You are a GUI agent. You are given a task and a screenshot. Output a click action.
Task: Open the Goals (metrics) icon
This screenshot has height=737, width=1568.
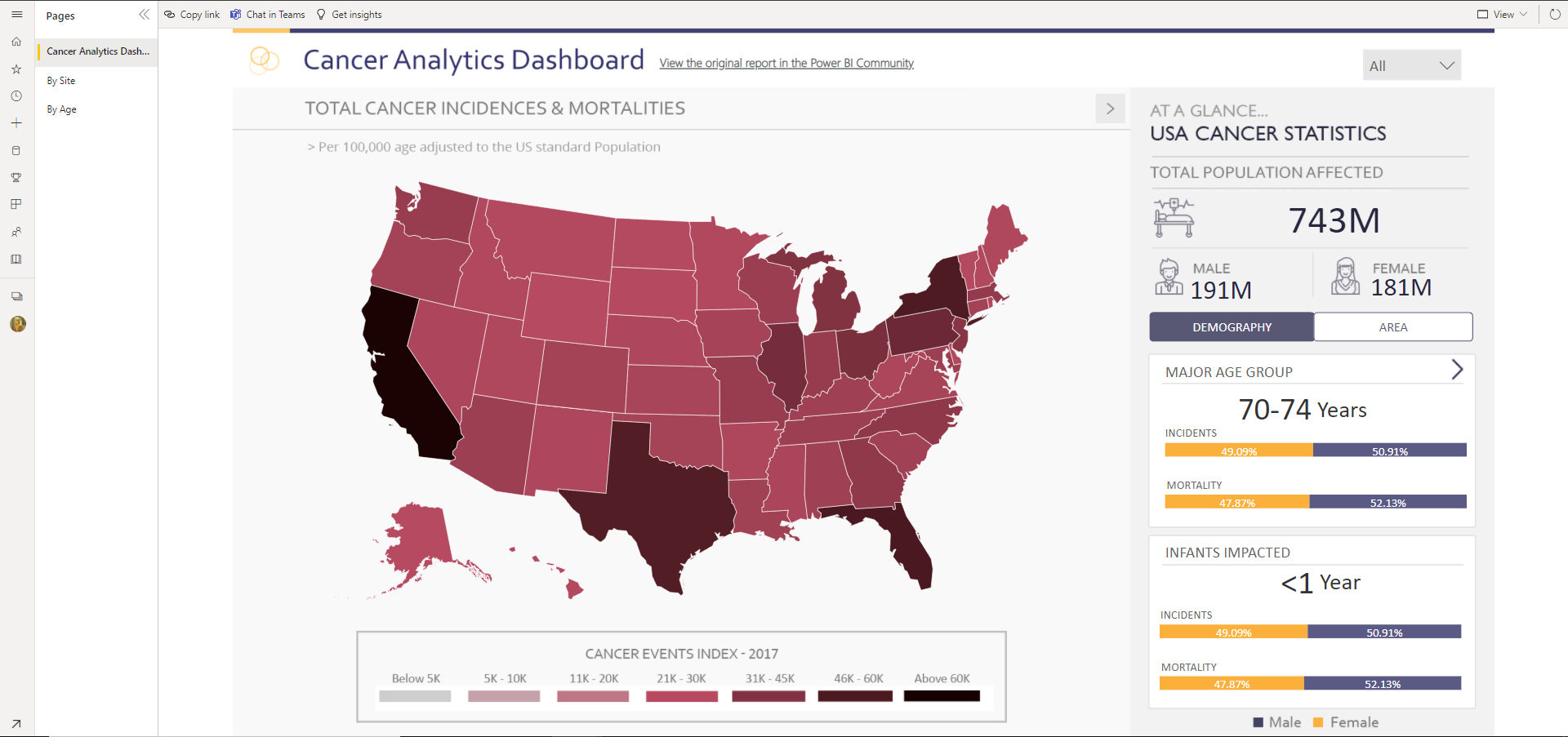pos(16,177)
